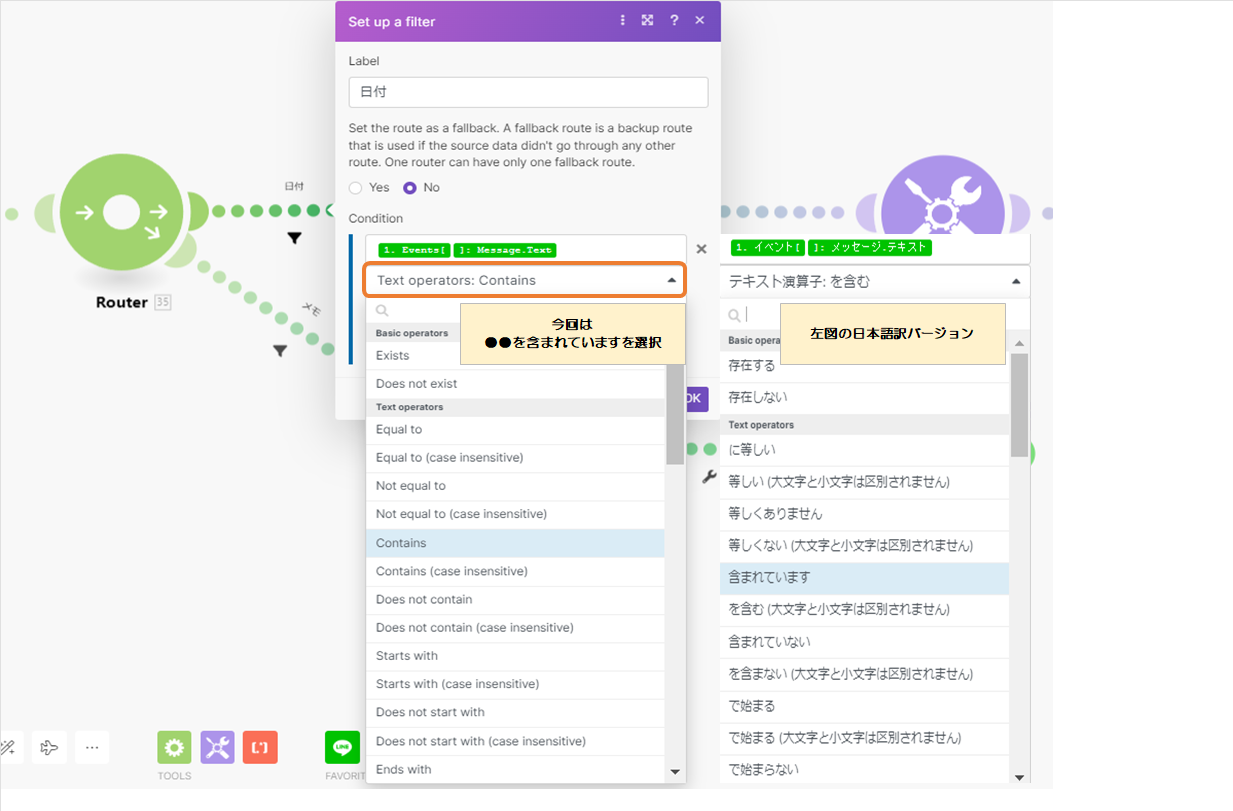
Task: Choose the Contains operator
Action: (x=515, y=543)
